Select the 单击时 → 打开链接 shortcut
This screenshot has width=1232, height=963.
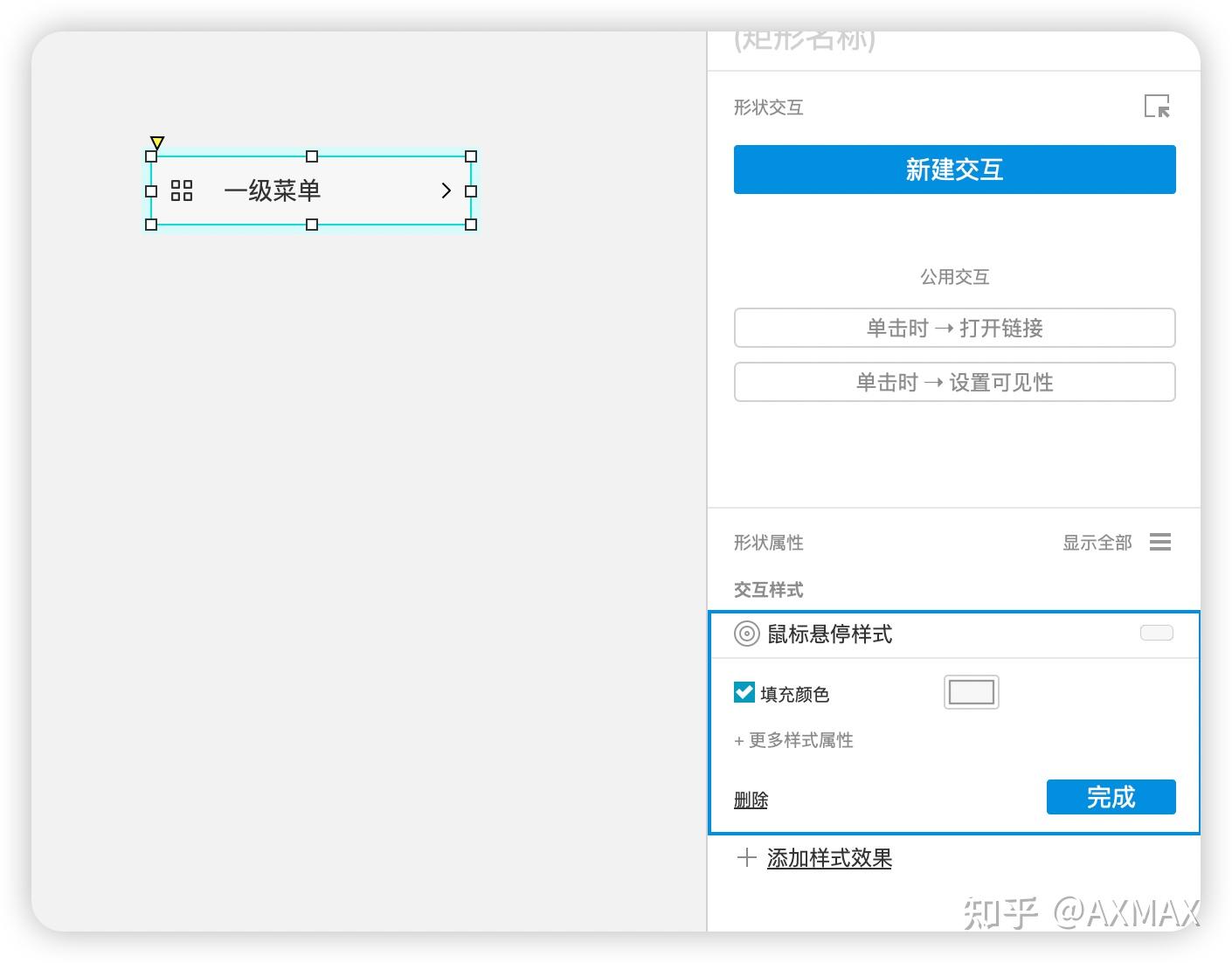tap(954, 328)
